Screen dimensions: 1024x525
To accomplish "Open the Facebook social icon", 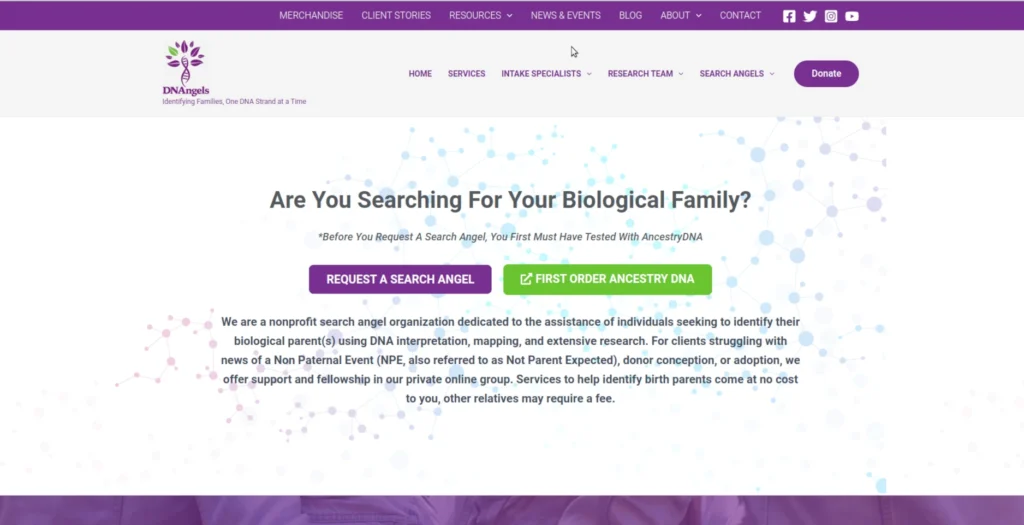I will [x=789, y=16].
